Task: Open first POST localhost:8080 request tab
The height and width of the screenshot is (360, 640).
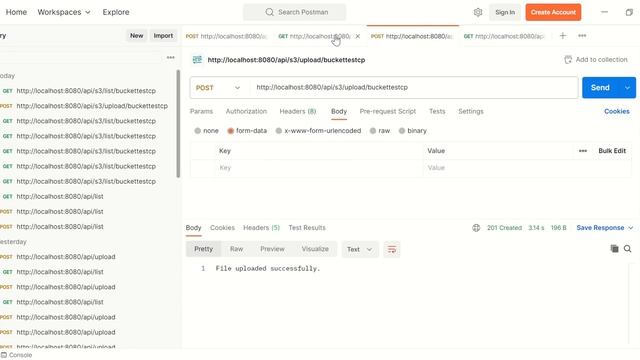Action: 227,36
